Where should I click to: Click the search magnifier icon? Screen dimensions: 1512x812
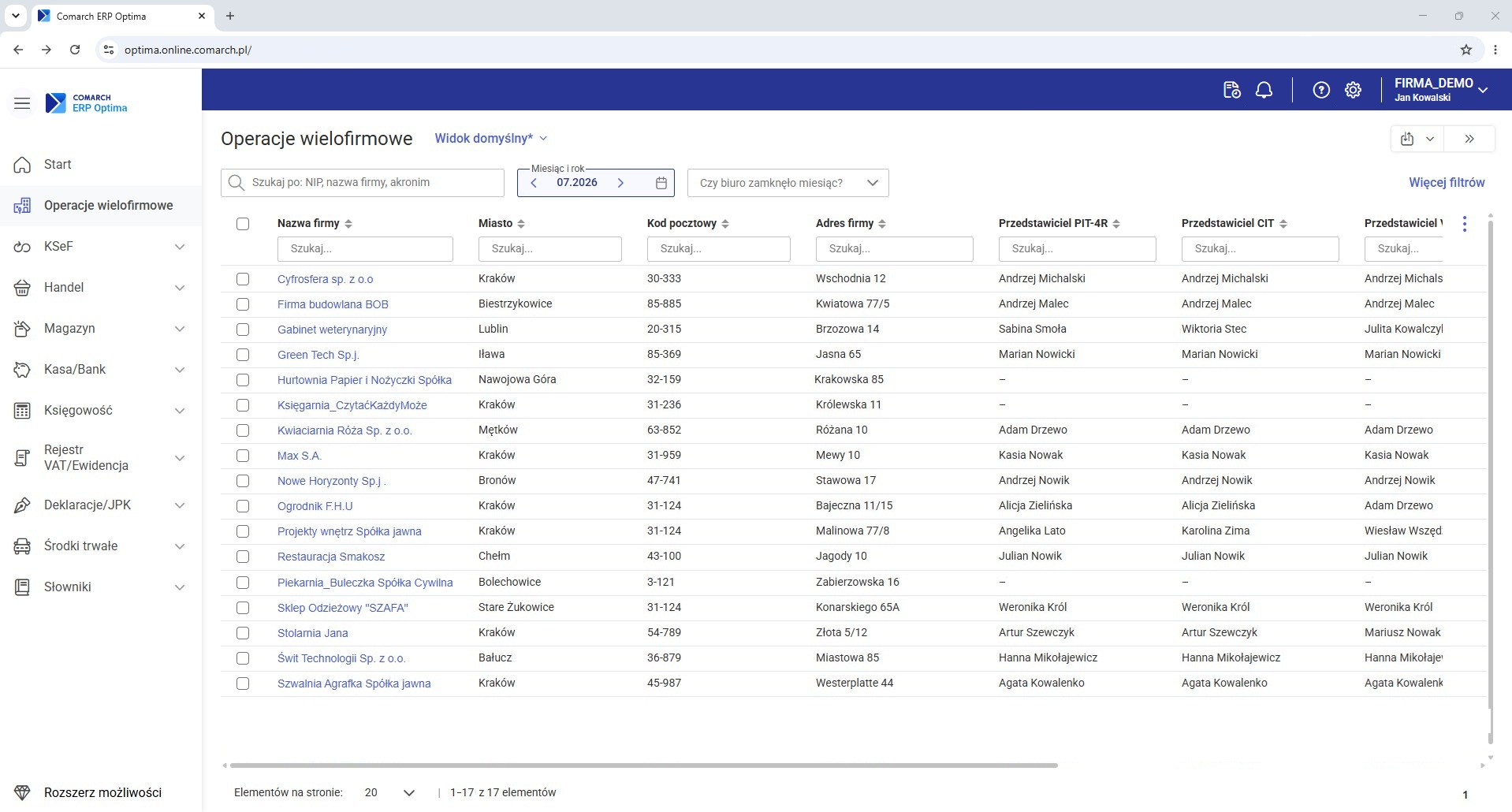[x=236, y=183]
